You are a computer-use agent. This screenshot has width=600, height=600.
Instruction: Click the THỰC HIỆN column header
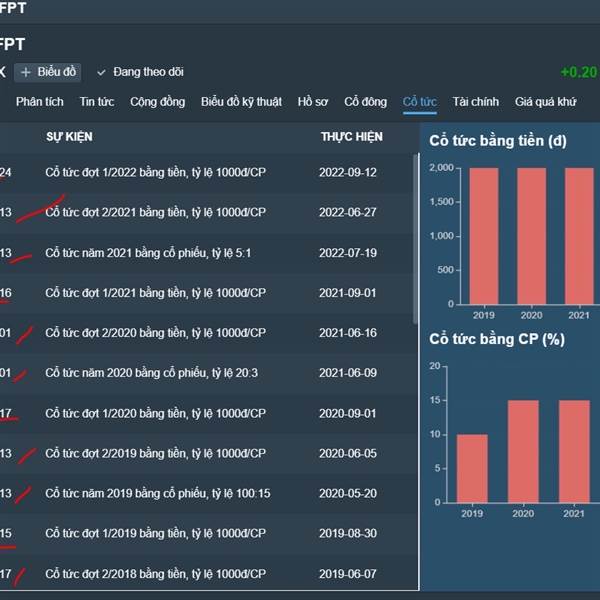tap(352, 137)
